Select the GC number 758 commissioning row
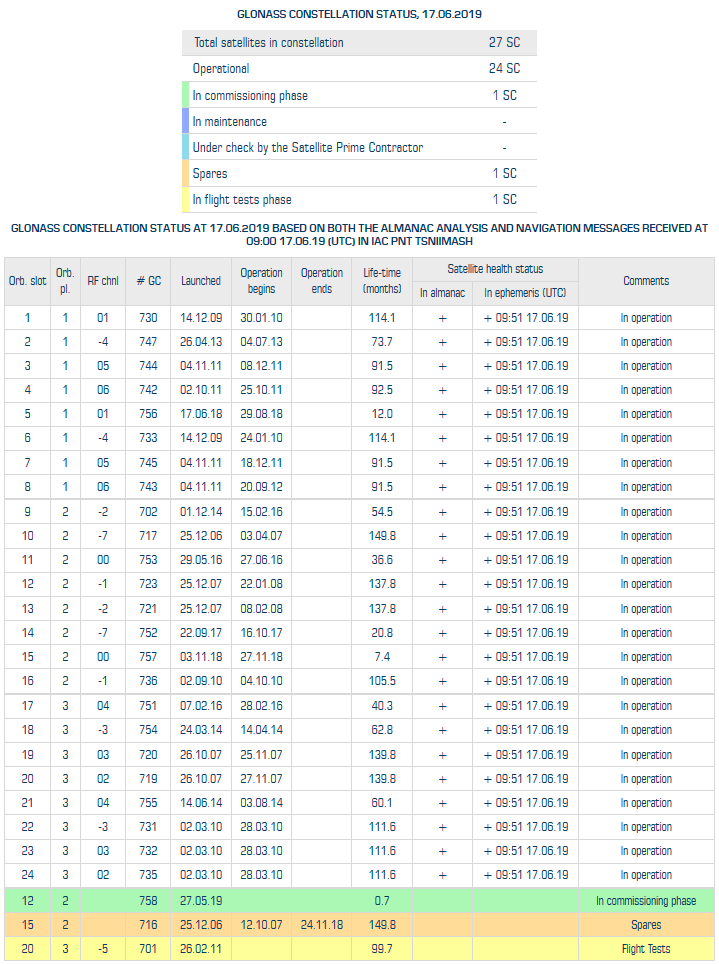Screen dimensions: 719x965 coord(148,900)
